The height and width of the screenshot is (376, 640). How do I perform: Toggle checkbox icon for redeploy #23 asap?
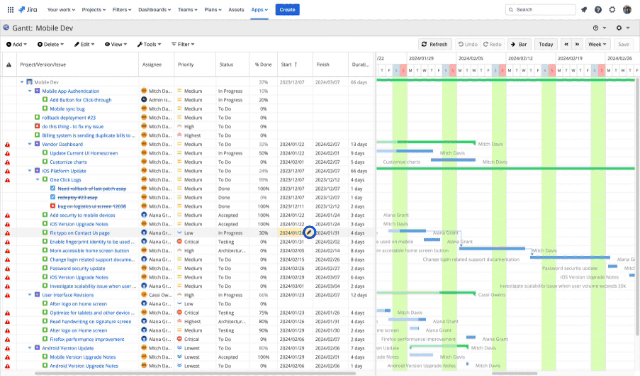tap(53, 197)
